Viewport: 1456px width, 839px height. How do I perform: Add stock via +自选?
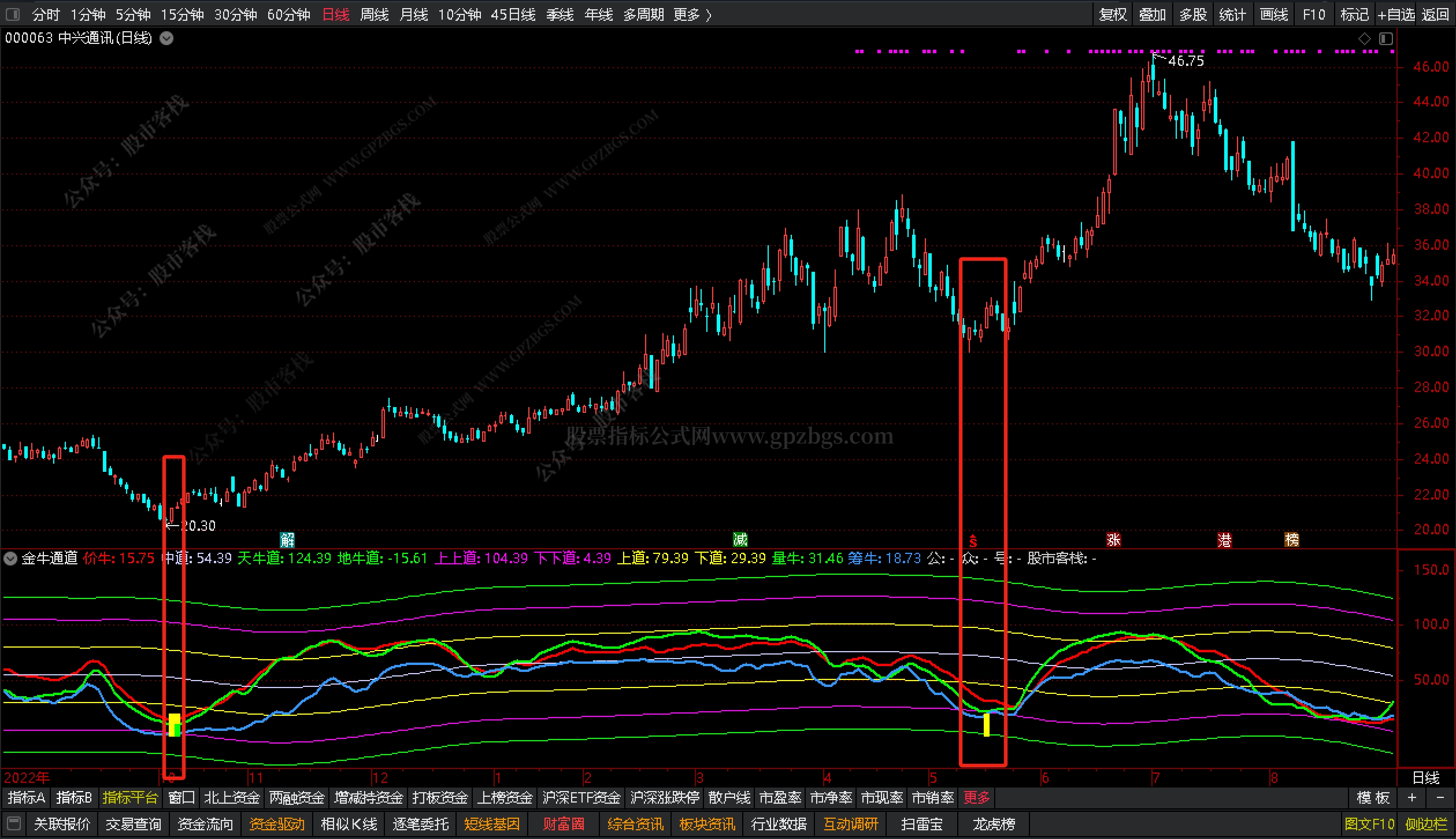pyautogui.click(x=1396, y=14)
